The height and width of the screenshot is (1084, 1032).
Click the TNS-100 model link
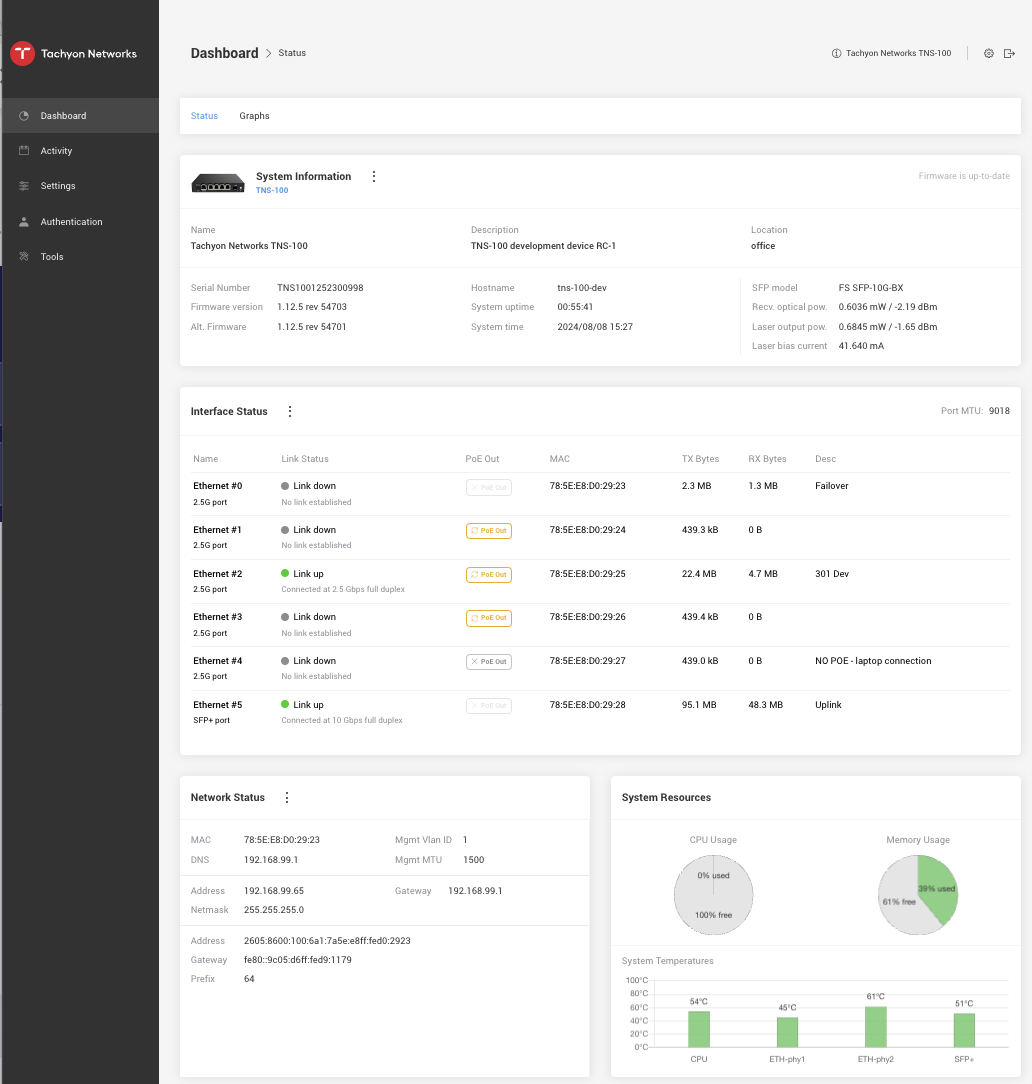click(x=272, y=191)
